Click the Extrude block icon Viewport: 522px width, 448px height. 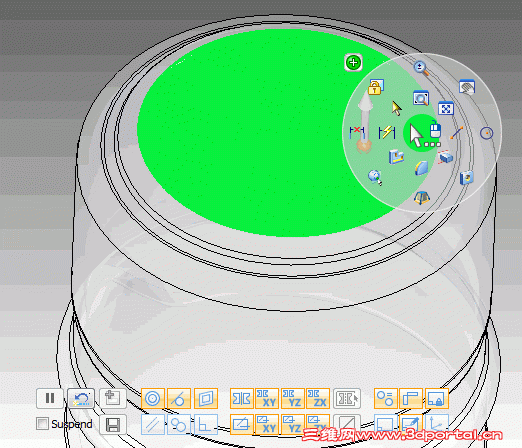pyautogui.click(x=446, y=157)
